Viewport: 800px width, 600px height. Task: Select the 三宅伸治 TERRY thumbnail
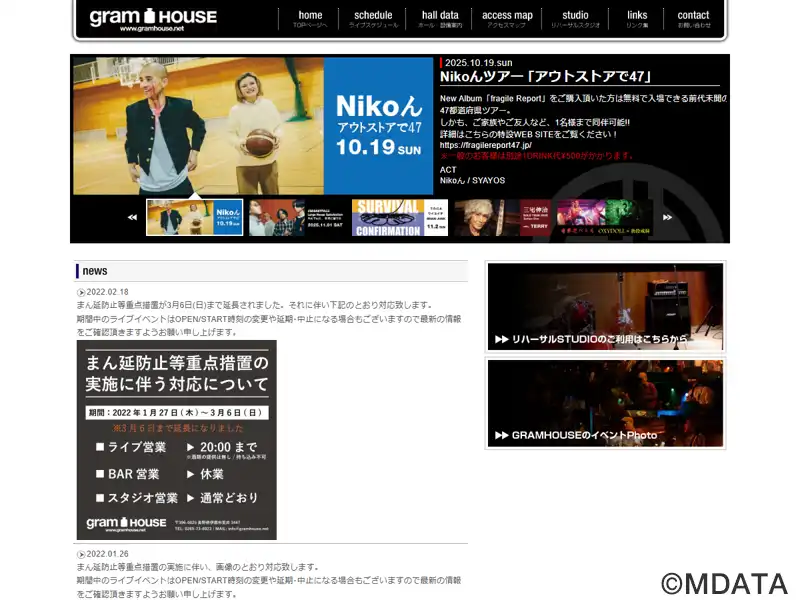[503, 218]
